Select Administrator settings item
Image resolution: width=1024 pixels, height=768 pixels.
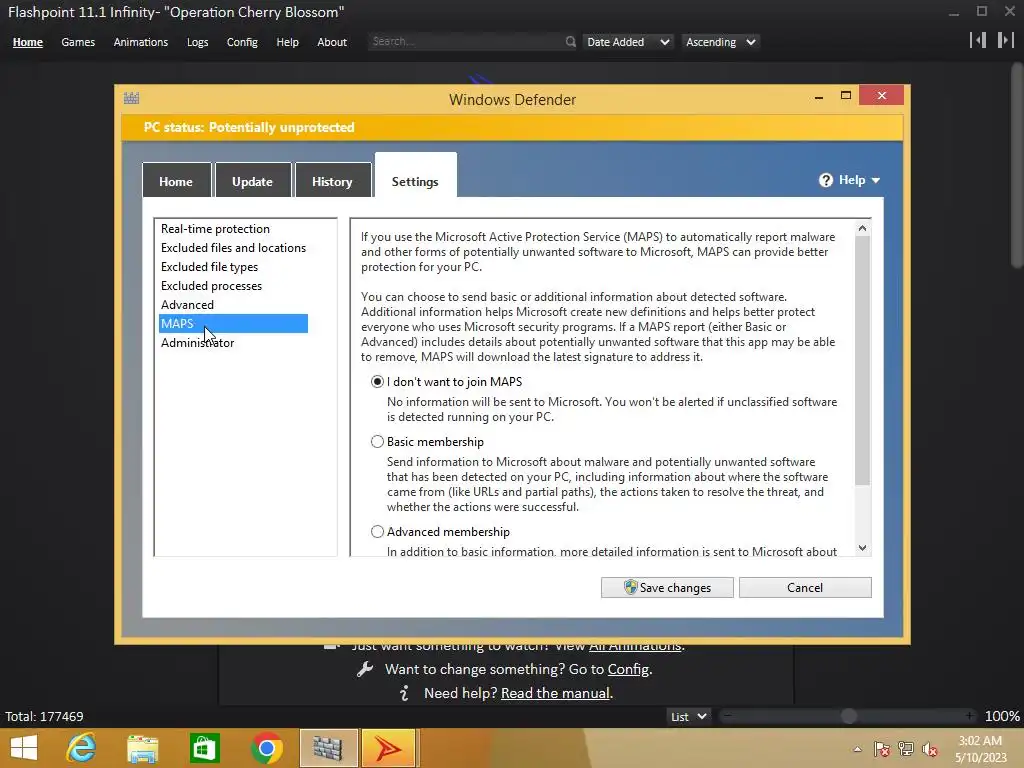coord(197,342)
